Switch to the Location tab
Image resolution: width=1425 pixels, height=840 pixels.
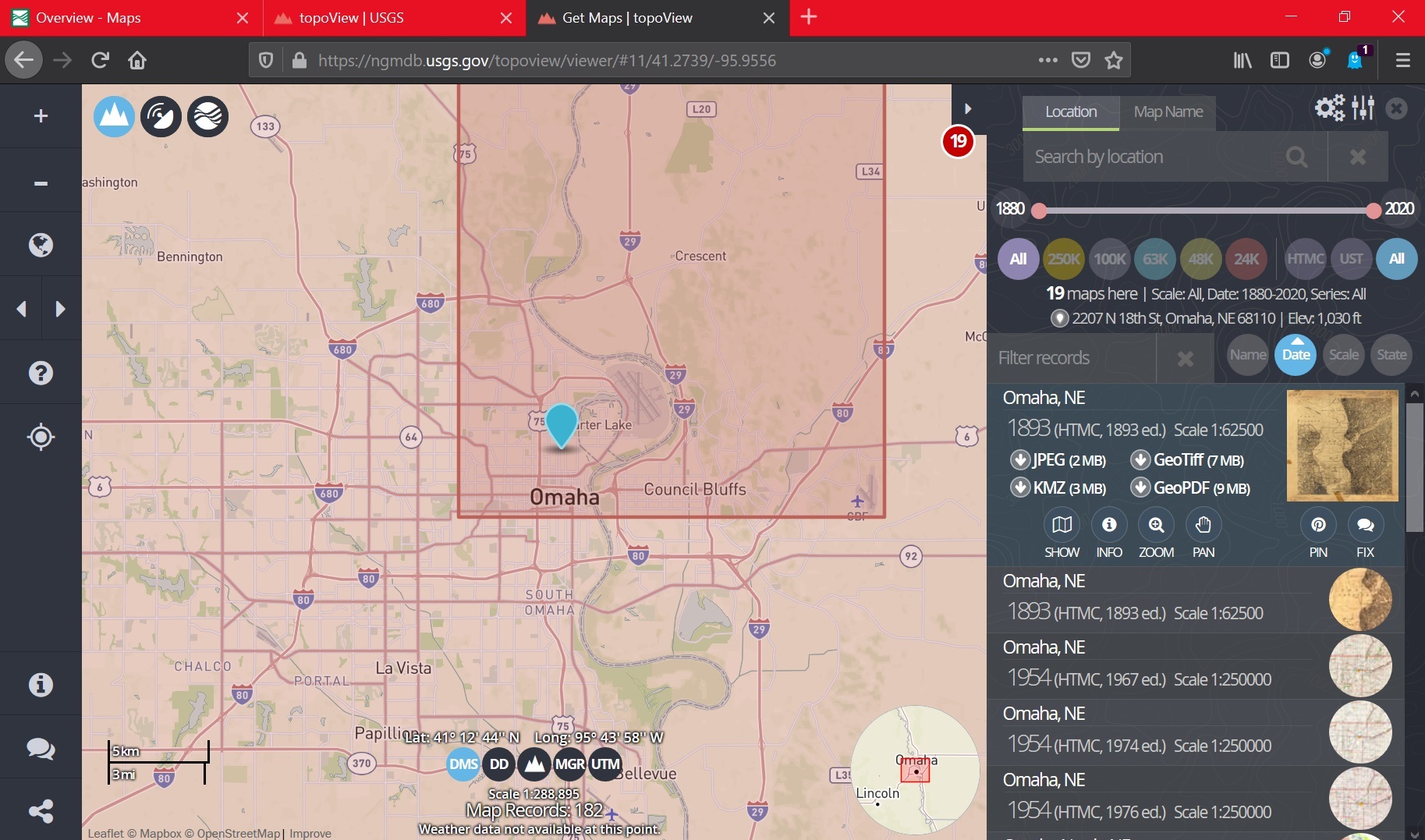click(x=1071, y=112)
